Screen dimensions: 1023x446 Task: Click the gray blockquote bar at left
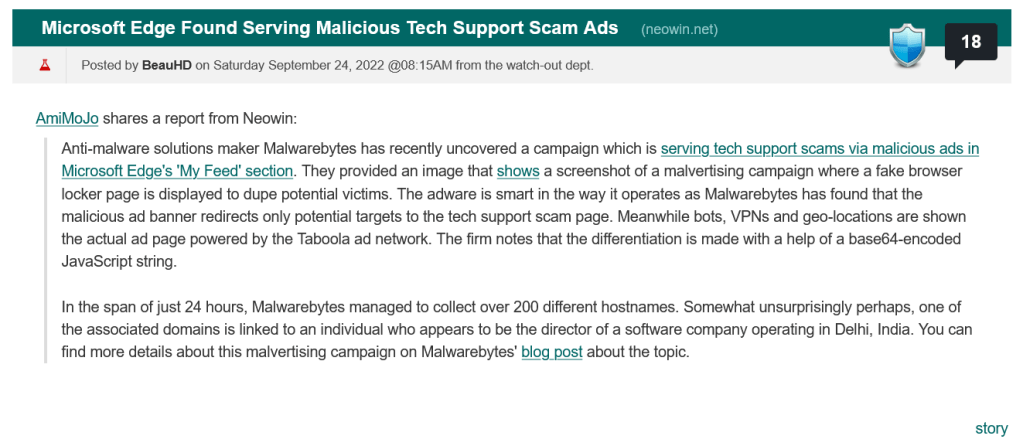coord(46,250)
